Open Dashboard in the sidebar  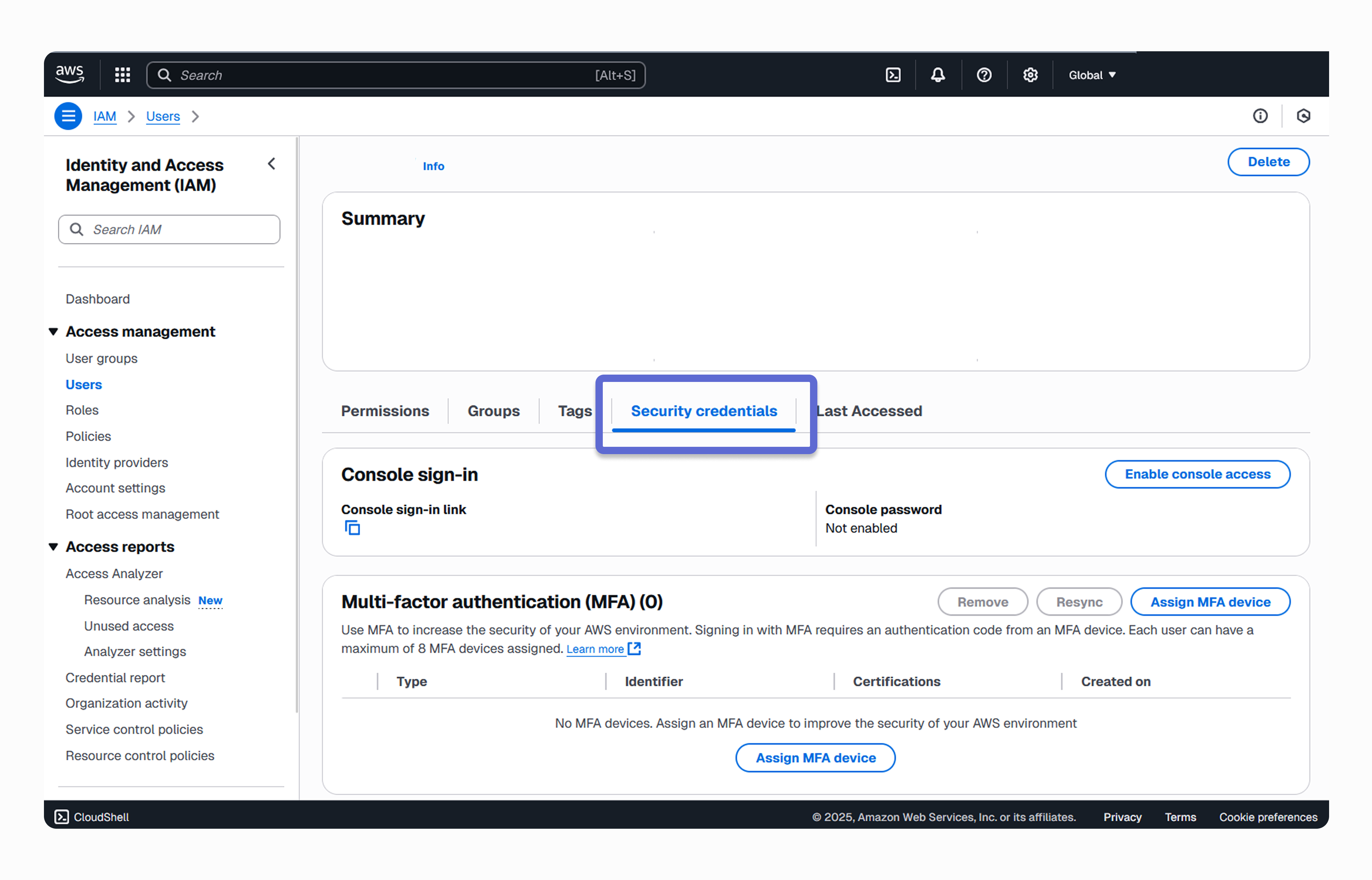(x=98, y=299)
